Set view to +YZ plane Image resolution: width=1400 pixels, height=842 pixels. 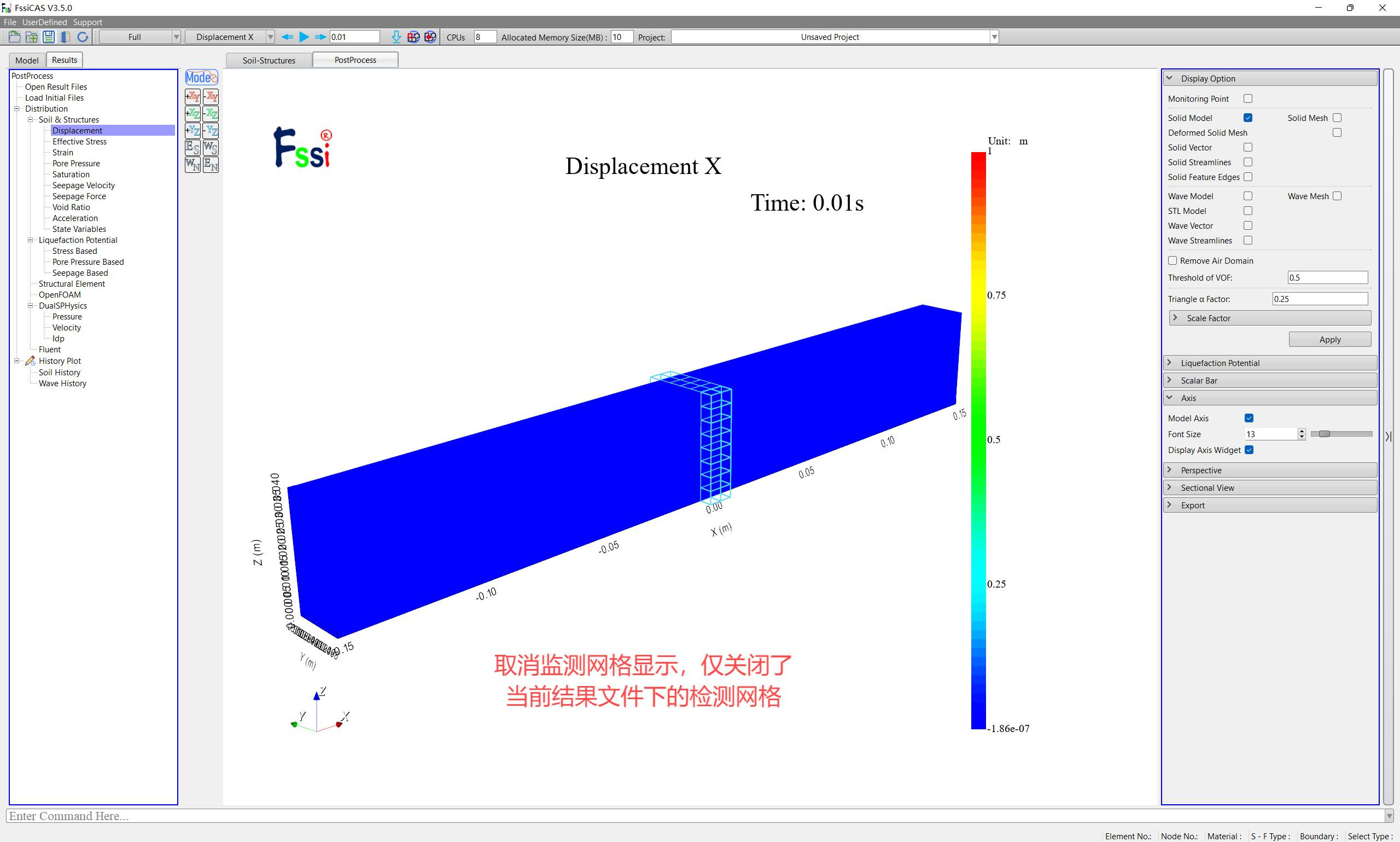[193, 131]
